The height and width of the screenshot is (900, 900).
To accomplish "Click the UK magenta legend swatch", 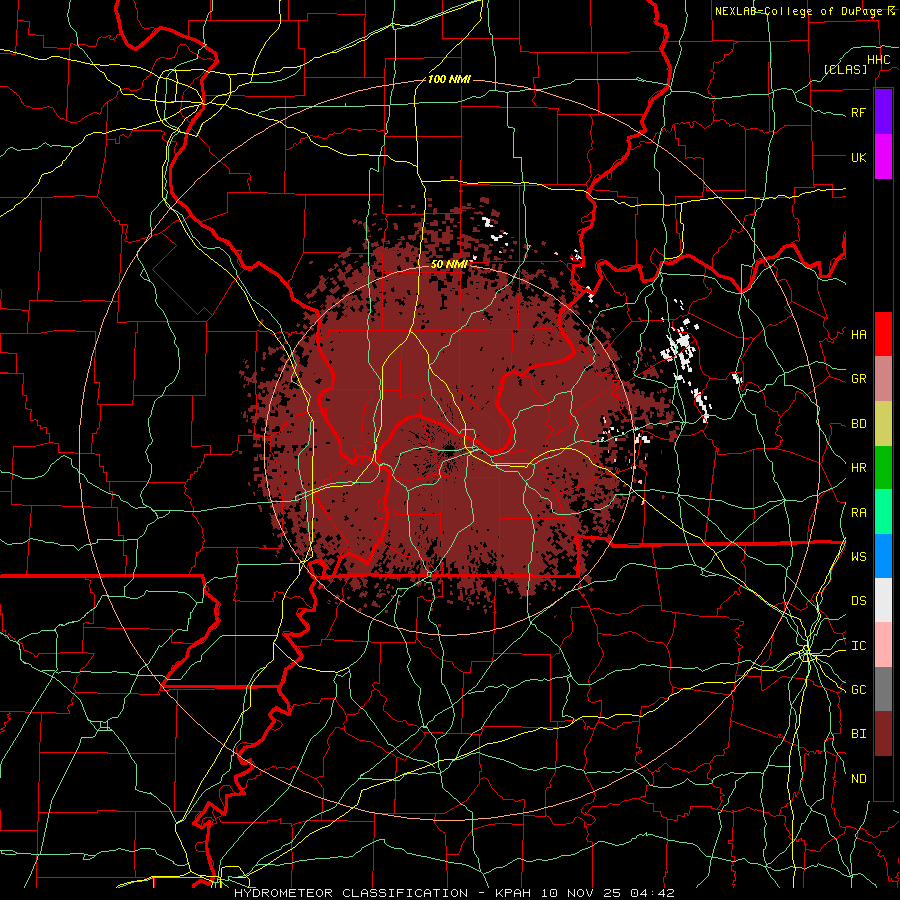I will (x=883, y=157).
